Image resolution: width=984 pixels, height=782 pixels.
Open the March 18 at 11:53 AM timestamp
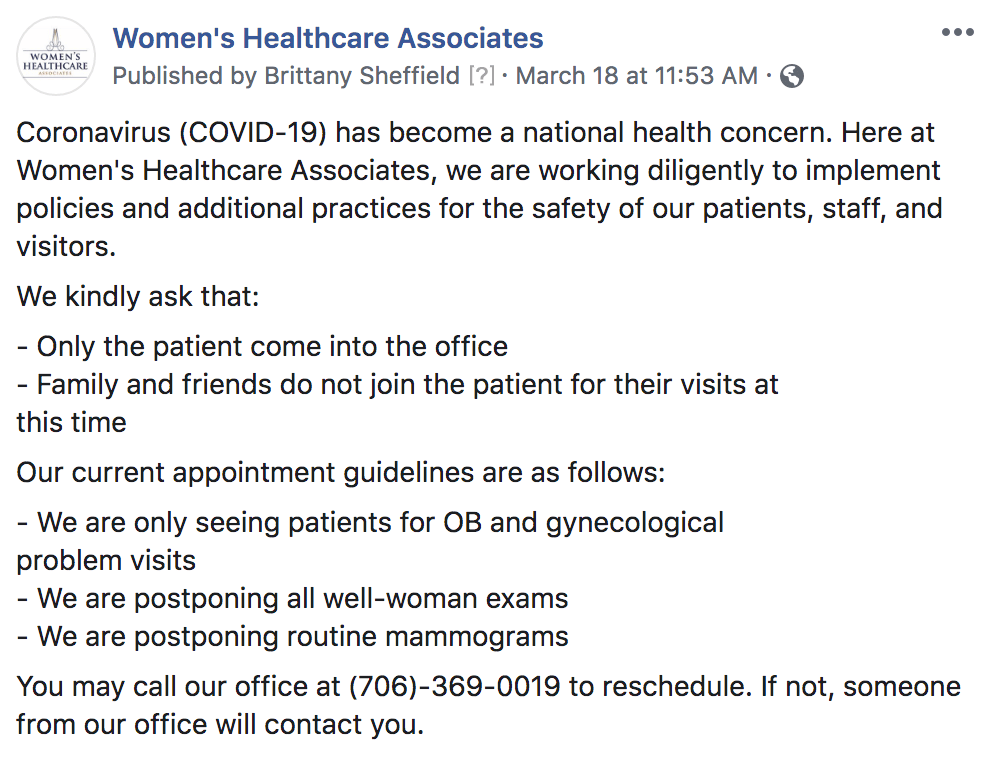pyautogui.click(x=637, y=76)
